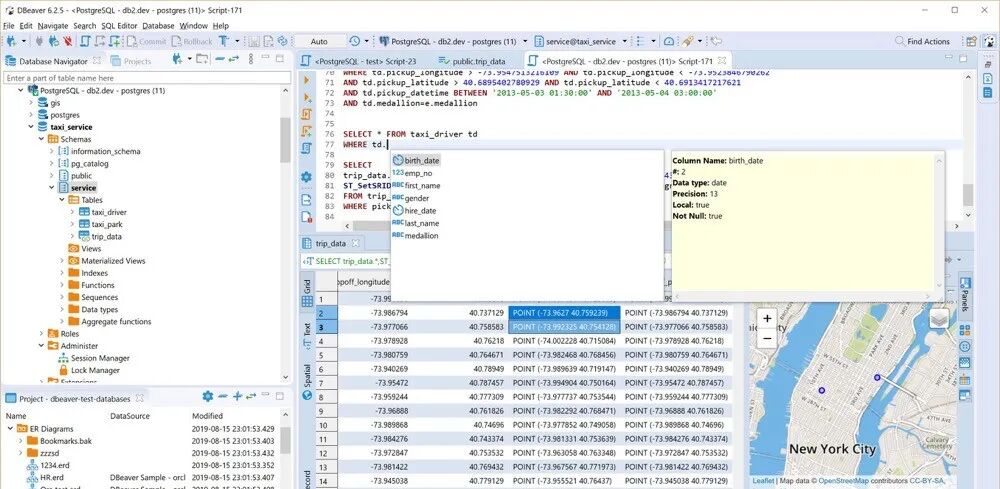Open the active connection PostgreSQL db2.dev selector
The image size is (1000, 489).
[453, 41]
